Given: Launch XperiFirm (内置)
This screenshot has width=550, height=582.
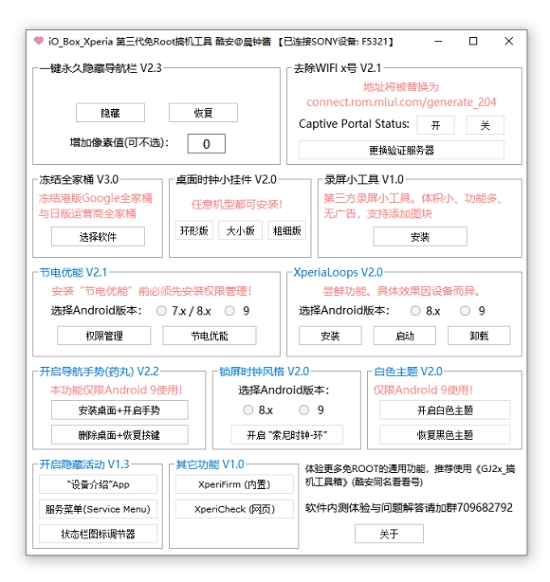Looking at the screenshot, I should 234,484.
